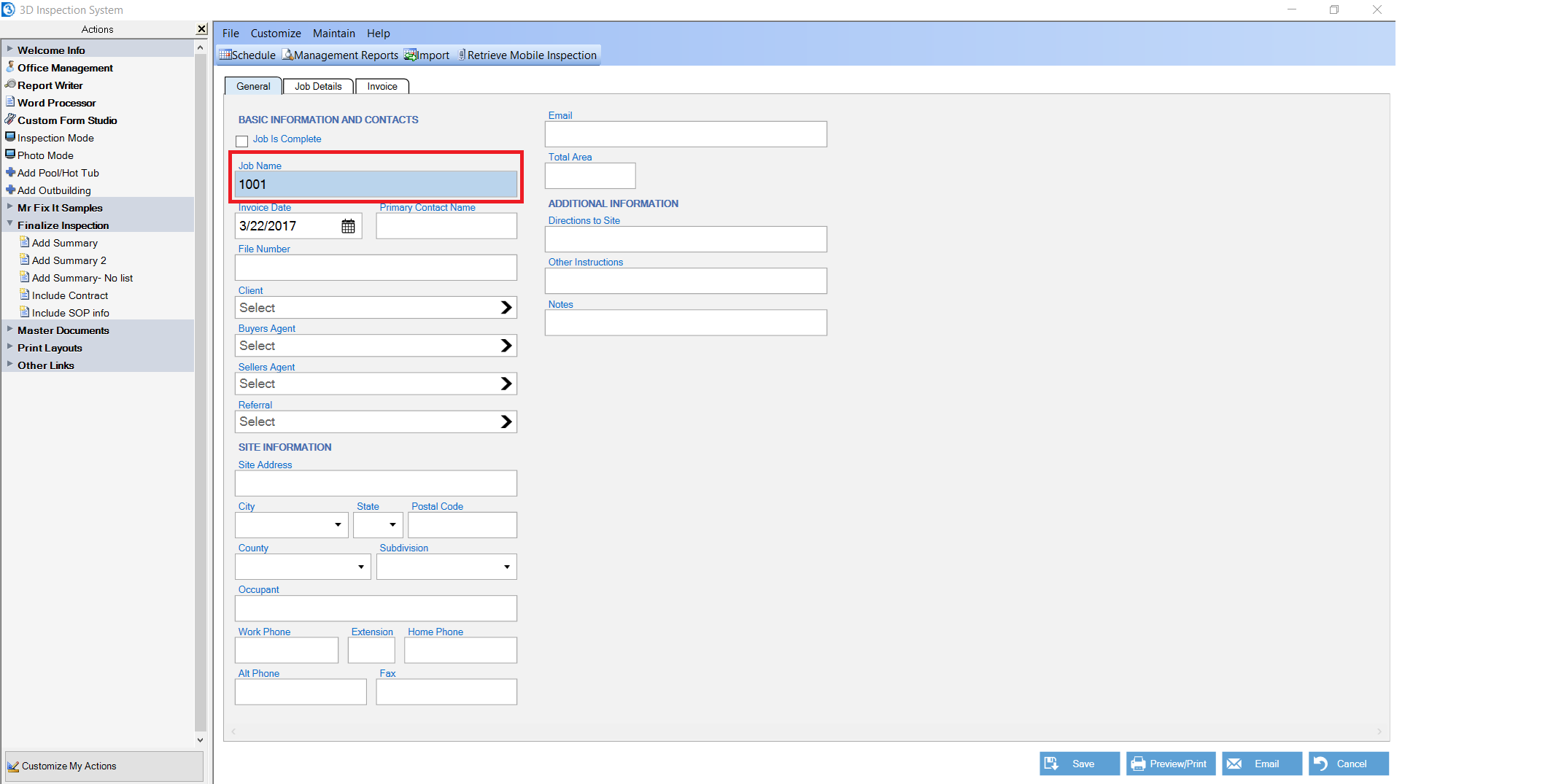The height and width of the screenshot is (784, 1564).
Task: Open the Client select chooser
Action: pos(376,308)
